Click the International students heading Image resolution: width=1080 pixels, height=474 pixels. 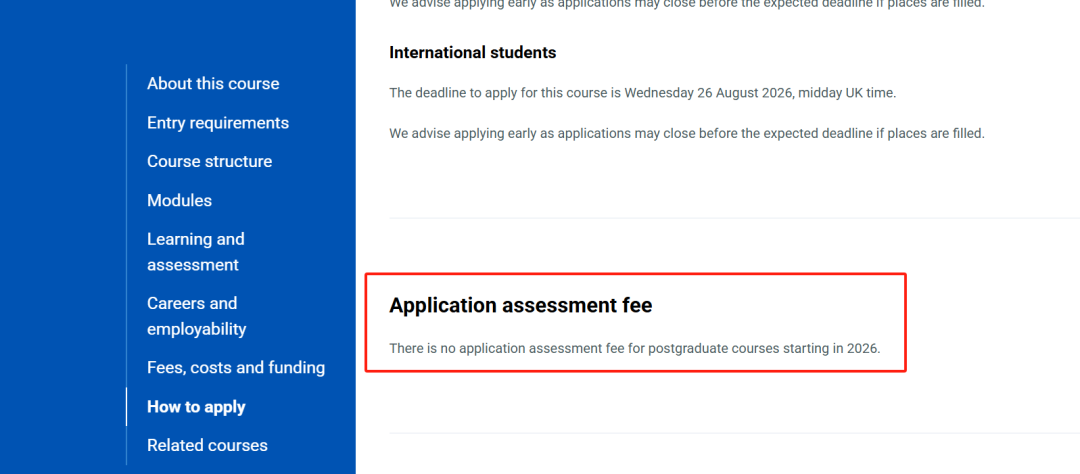pyautogui.click(x=472, y=53)
